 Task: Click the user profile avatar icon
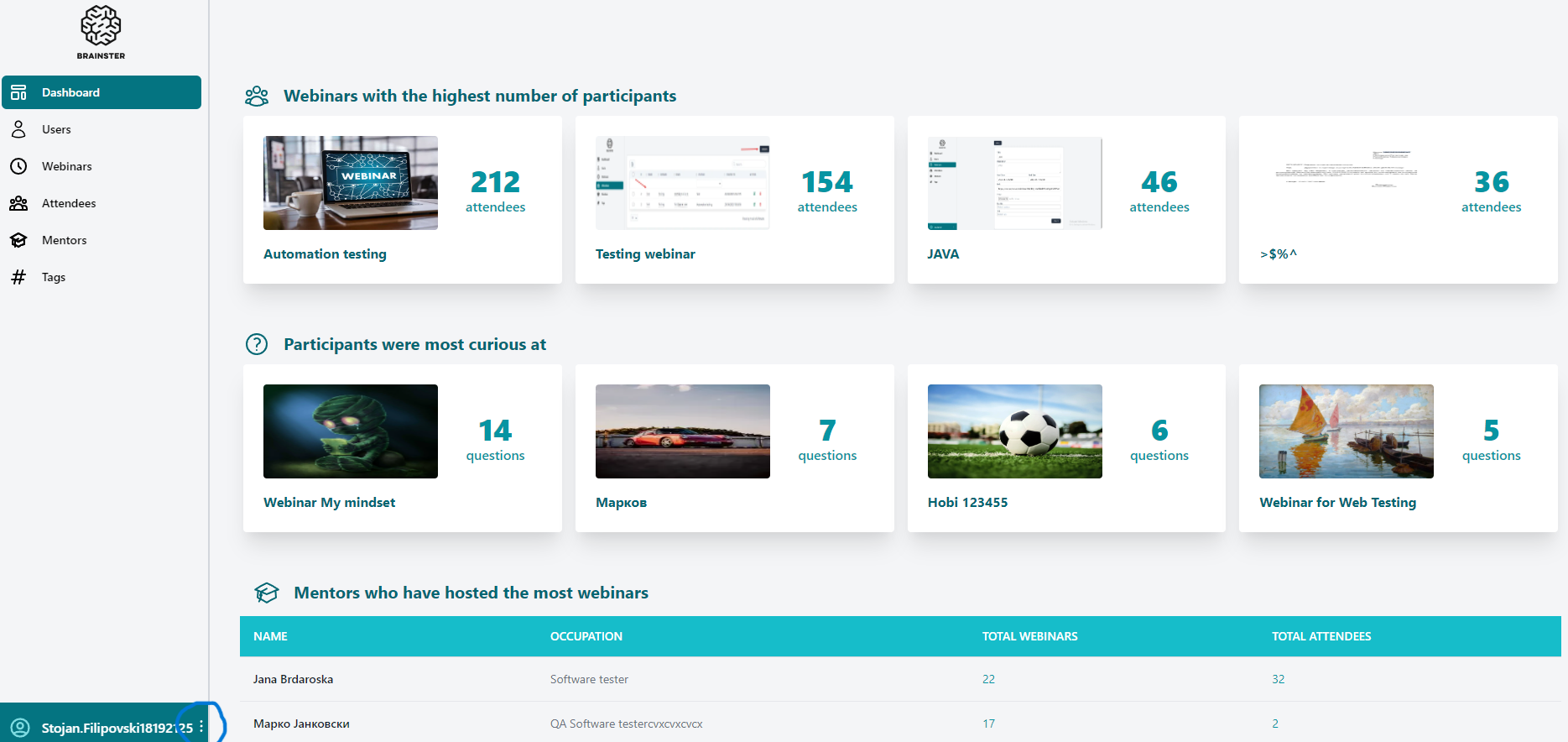(x=20, y=728)
